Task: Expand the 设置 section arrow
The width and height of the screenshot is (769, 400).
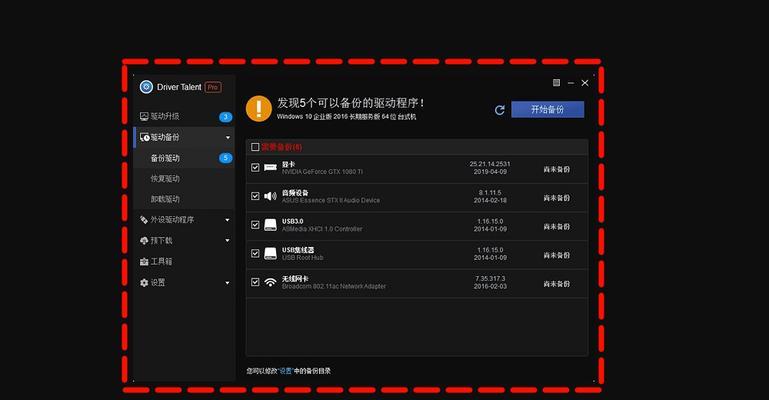Action: pos(228,283)
